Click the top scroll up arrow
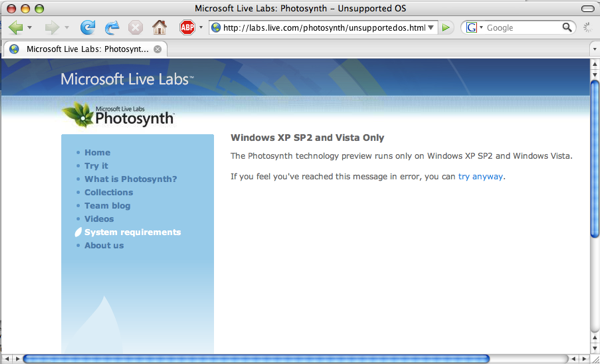This screenshot has height=364, width=600. 595,63
